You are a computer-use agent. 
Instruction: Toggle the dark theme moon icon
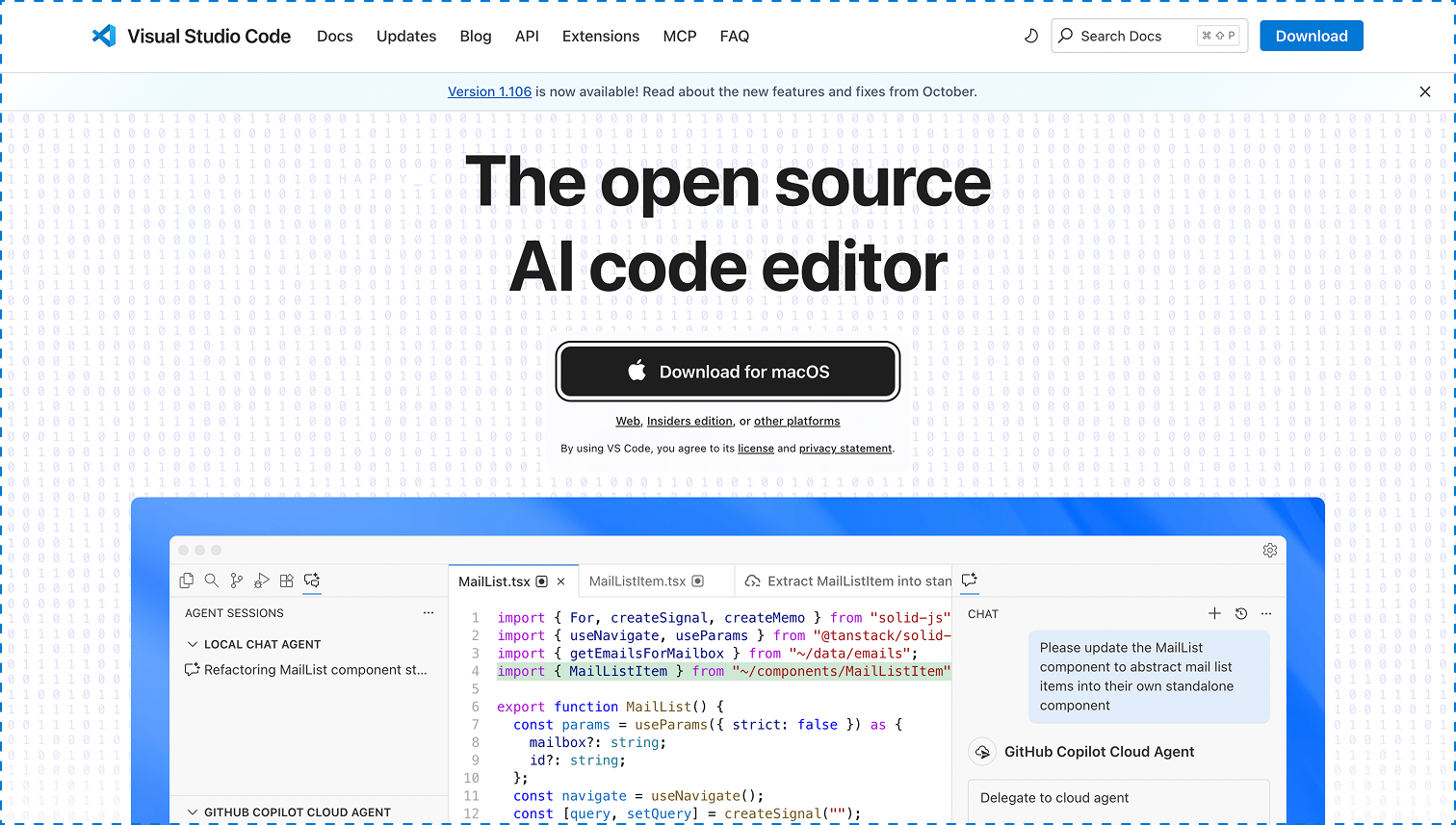click(x=1030, y=36)
